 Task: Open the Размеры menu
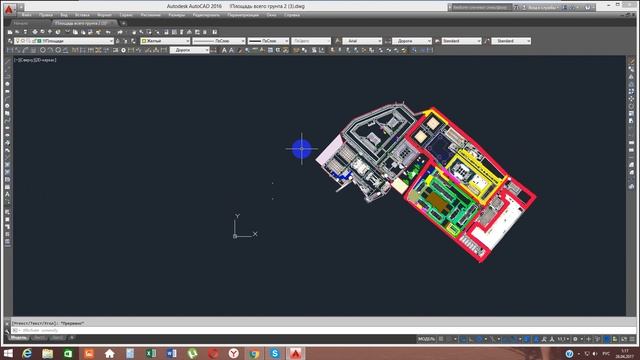click(x=177, y=15)
